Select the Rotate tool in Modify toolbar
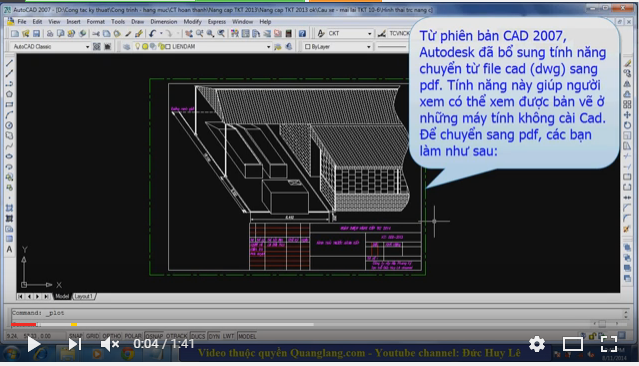The image size is (639, 366). tap(628, 125)
